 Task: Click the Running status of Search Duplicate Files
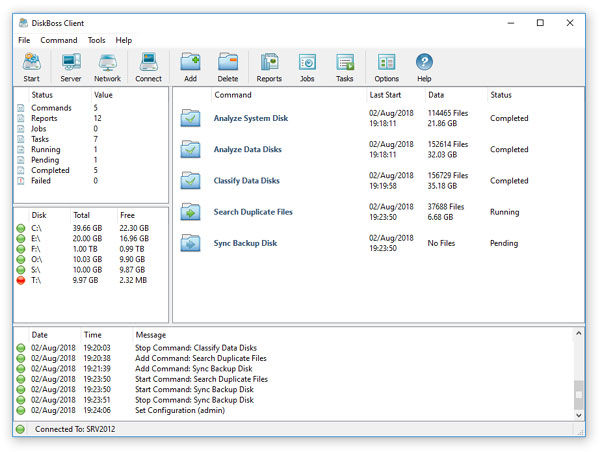tap(504, 212)
